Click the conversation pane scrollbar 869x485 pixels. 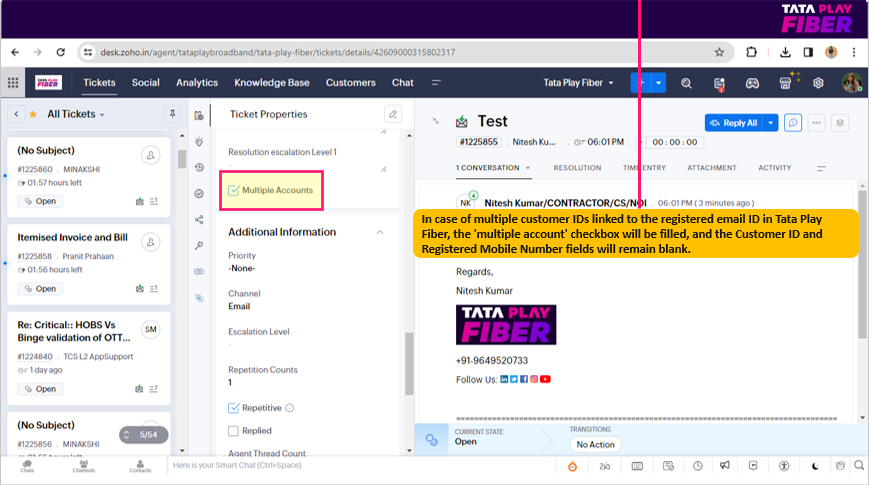862,263
